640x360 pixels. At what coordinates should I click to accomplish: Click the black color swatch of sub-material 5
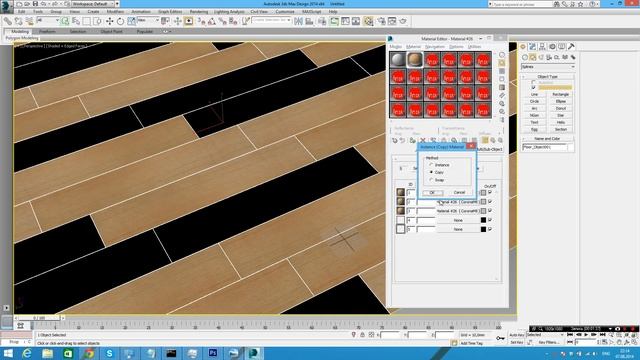(483, 229)
